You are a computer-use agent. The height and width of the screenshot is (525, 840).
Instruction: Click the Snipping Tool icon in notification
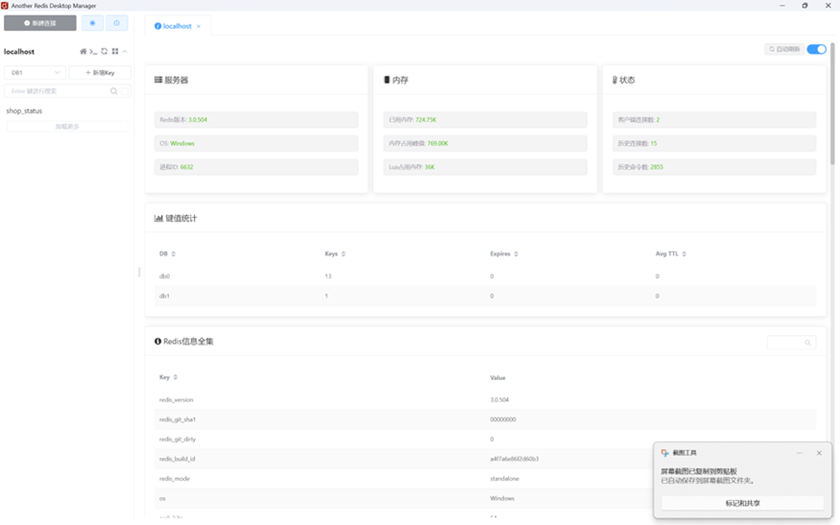click(665, 453)
